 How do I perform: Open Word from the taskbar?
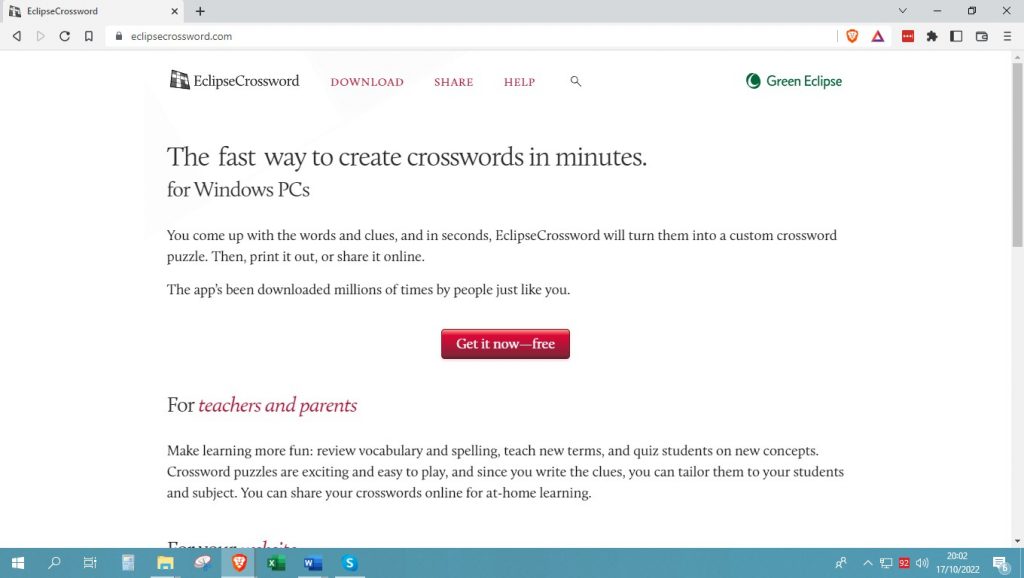pyautogui.click(x=312, y=563)
